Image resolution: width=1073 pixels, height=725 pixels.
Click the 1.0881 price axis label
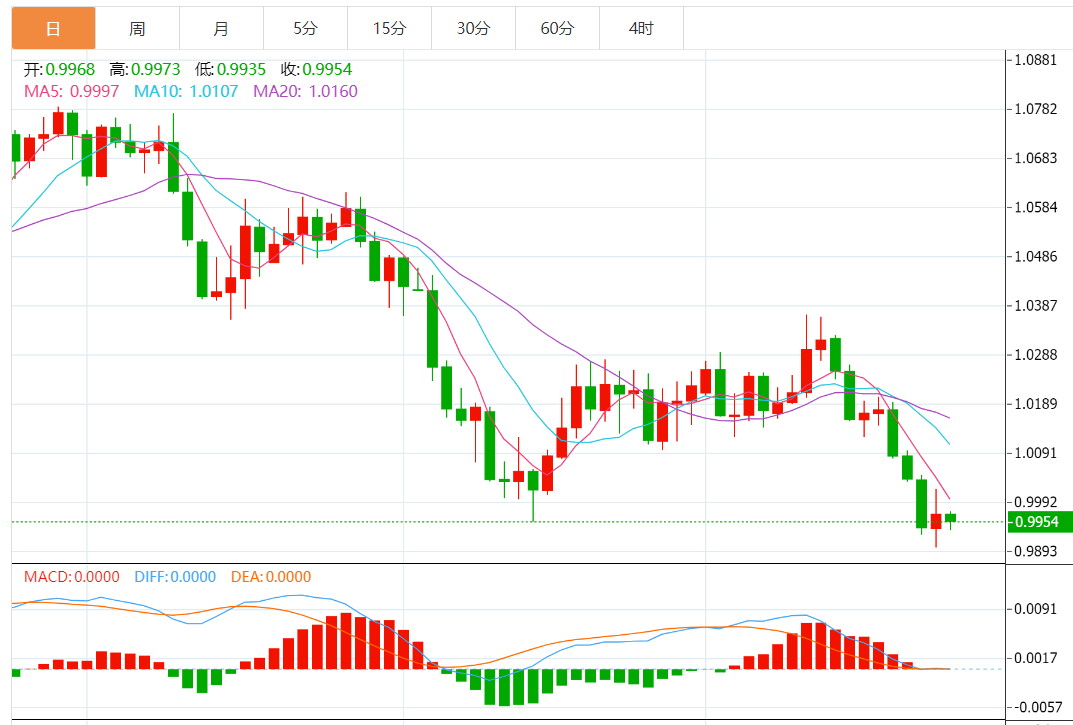coord(1035,60)
